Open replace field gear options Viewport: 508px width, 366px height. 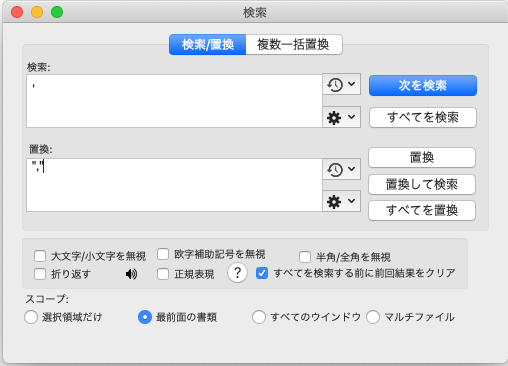[x=334, y=202]
